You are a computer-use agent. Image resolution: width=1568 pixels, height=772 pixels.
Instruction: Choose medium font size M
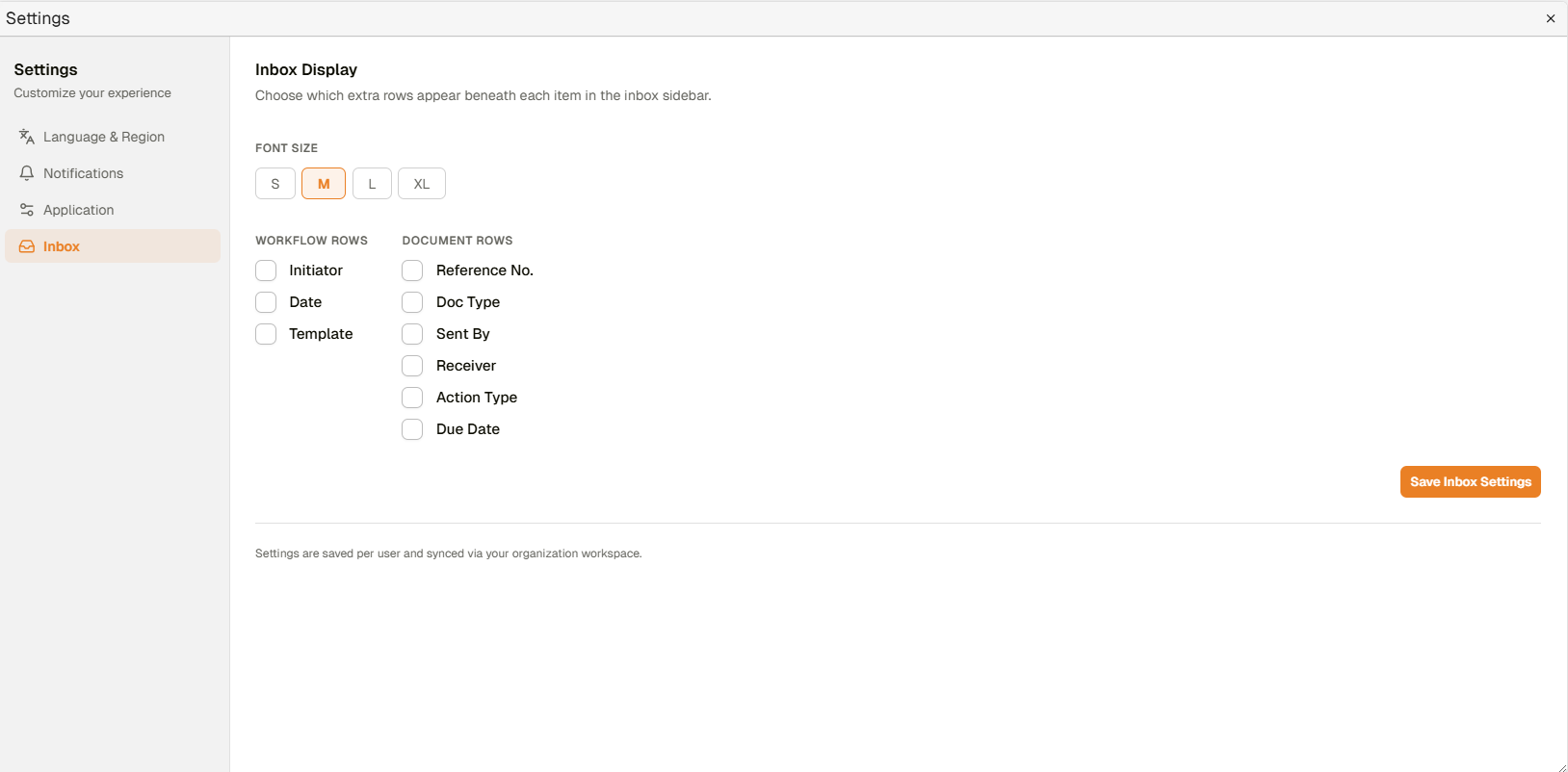point(324,184)
